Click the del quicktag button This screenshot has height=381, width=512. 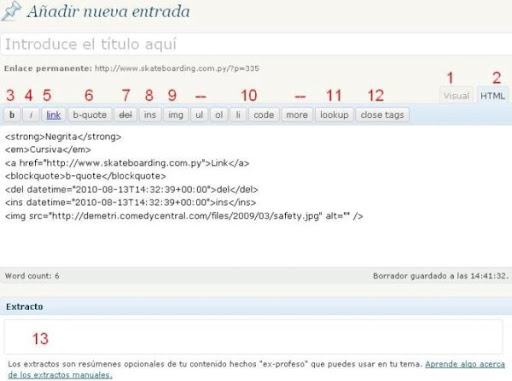pos(125,115)
